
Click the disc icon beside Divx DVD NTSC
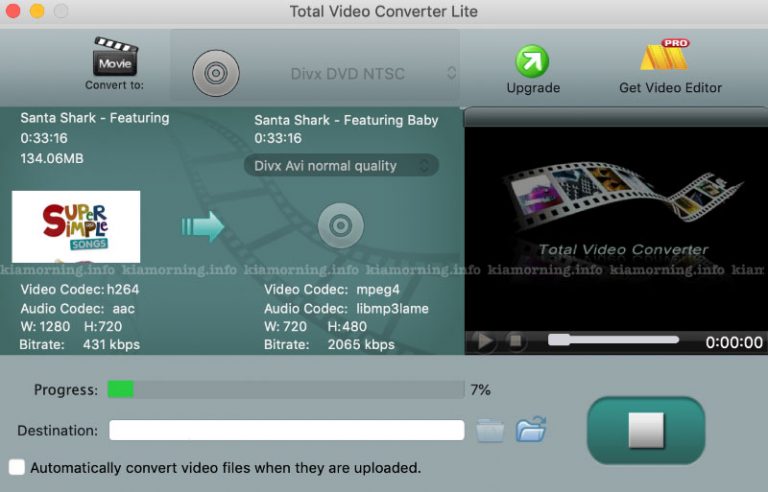tap(215, 73)
